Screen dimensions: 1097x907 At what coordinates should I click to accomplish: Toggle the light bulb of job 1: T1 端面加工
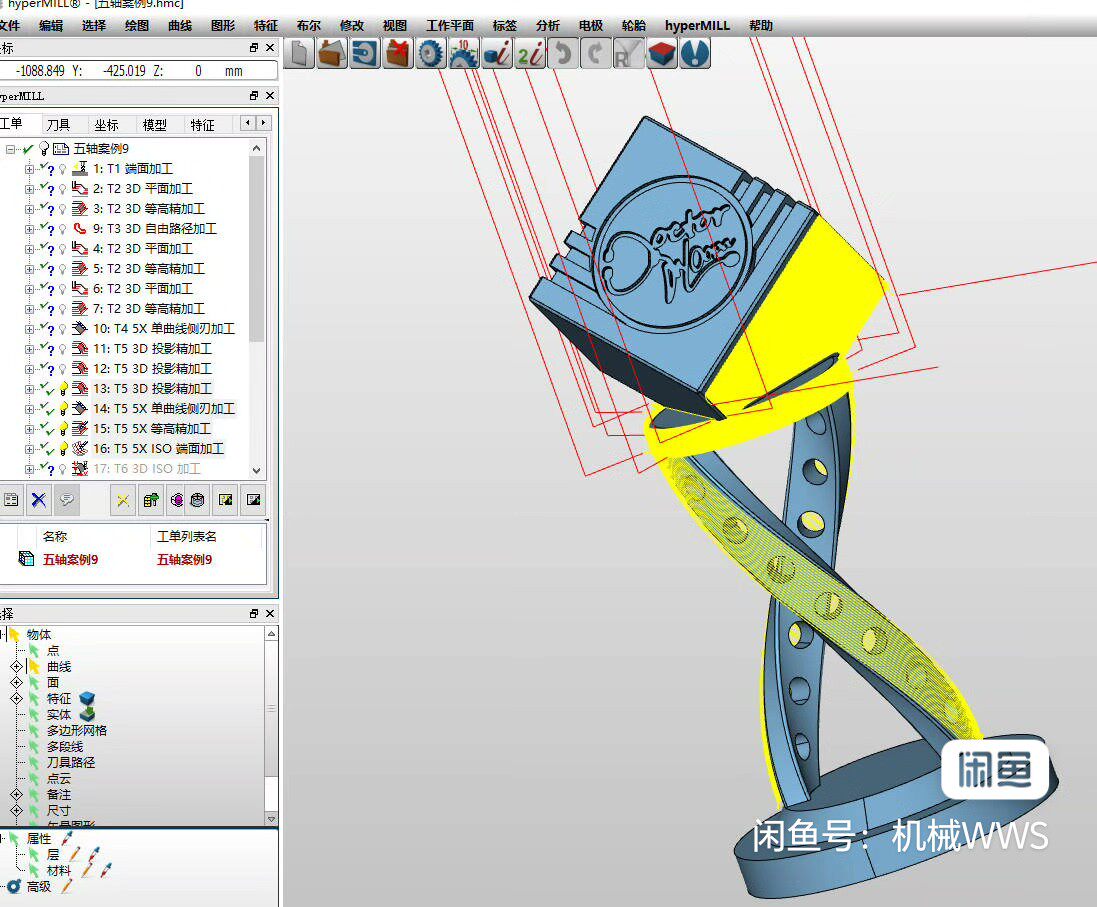click(63, 169)
